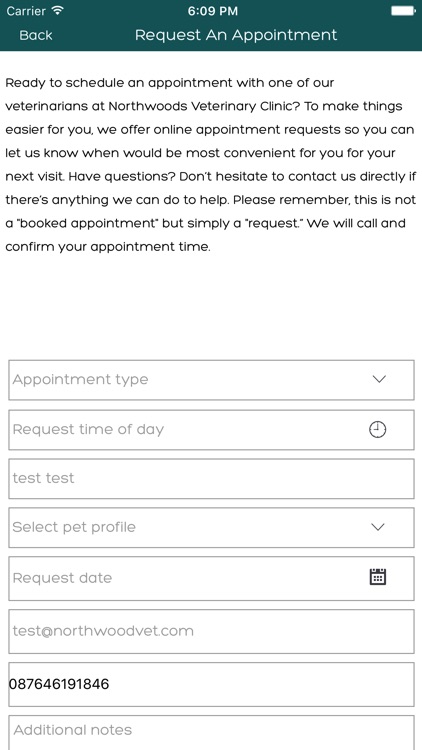Open the calendar icon for Request date
Image resolution: width=422 pixels, height=750 pixels.
(x=378, y=577)
